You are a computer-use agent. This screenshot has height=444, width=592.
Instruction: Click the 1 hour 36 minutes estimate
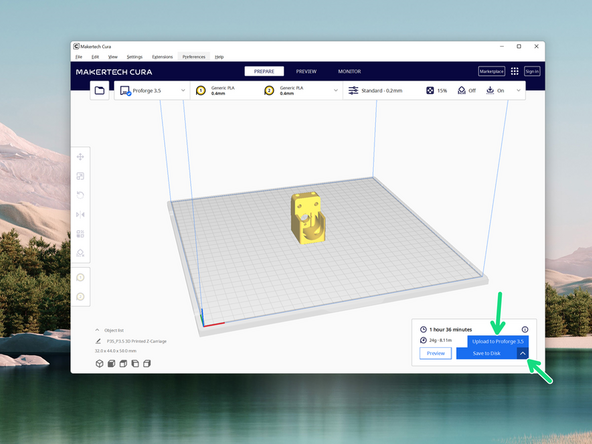pyautogui.click(x=450, y=330)
